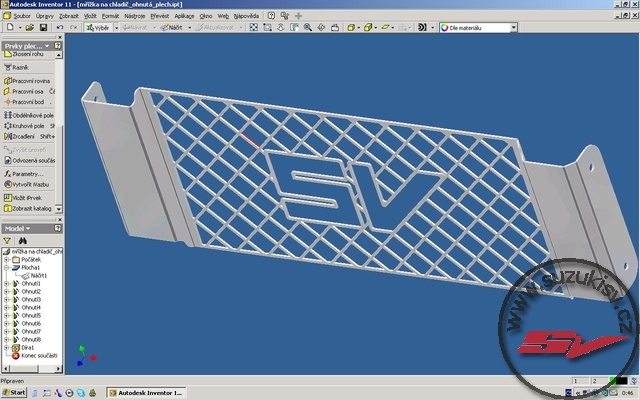The image size is (640, 400).
Task: Collapse the Plocha1 tree node
Action: point(6,268)
